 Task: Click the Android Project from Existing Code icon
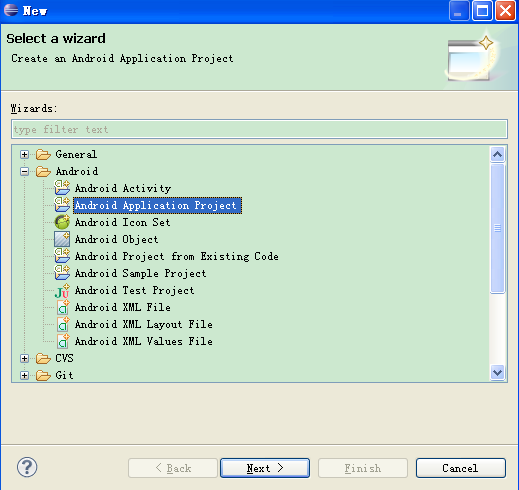[x=62, y=256]
